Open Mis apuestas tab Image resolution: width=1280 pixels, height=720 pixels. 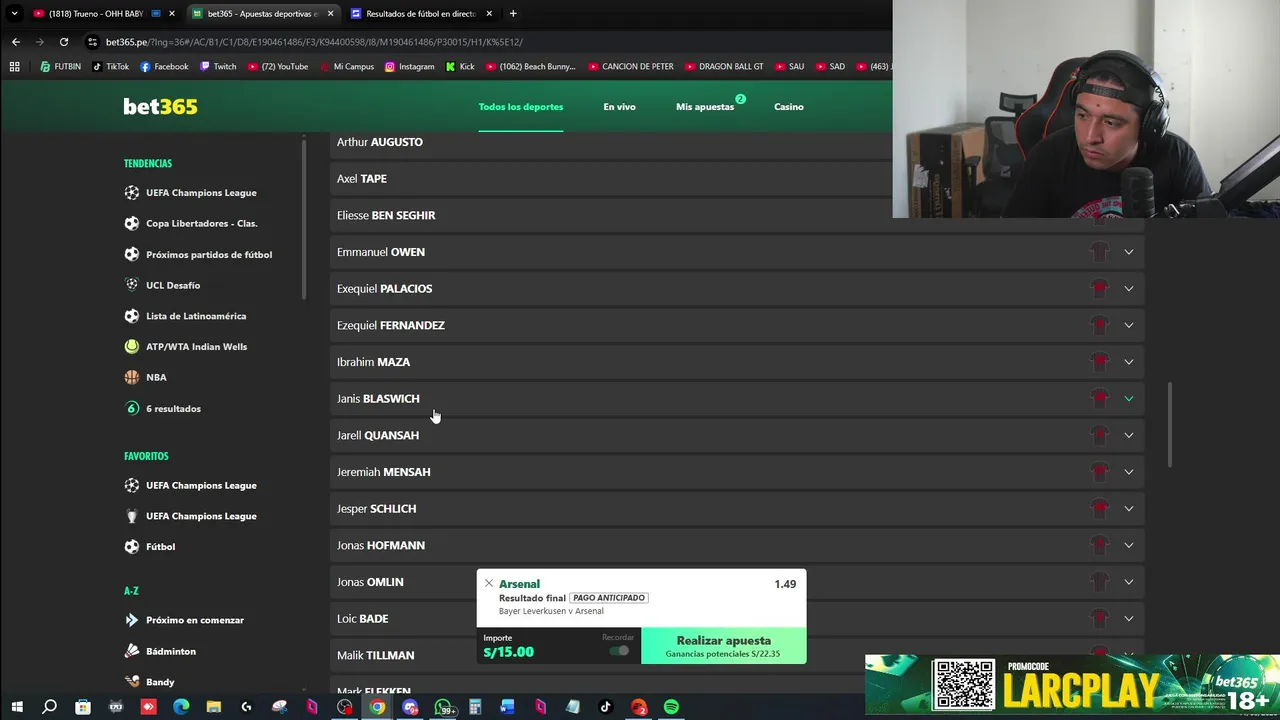click(x=705, y=107)
